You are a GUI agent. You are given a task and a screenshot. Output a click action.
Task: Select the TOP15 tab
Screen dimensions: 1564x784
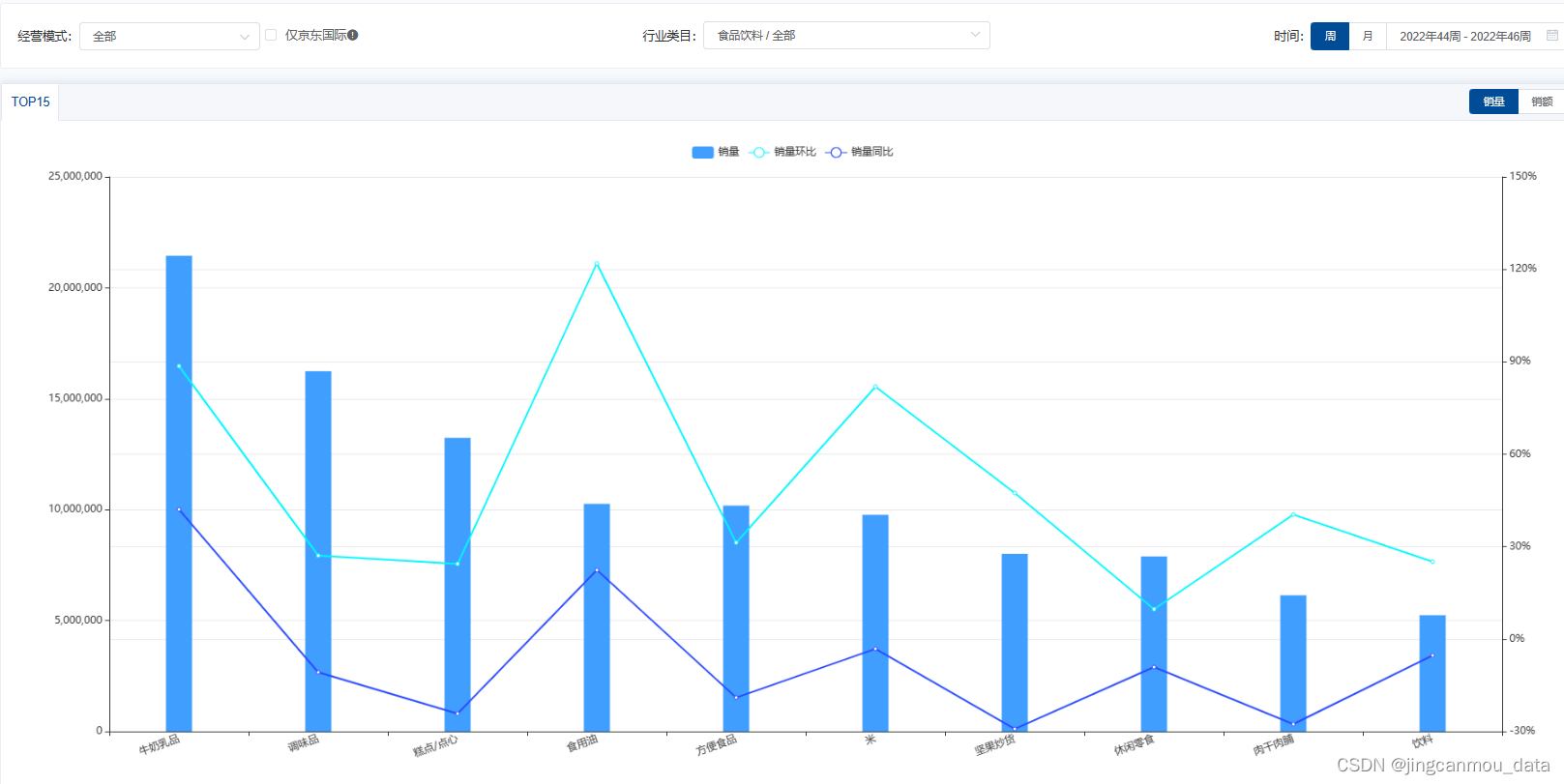click(30, 102)
